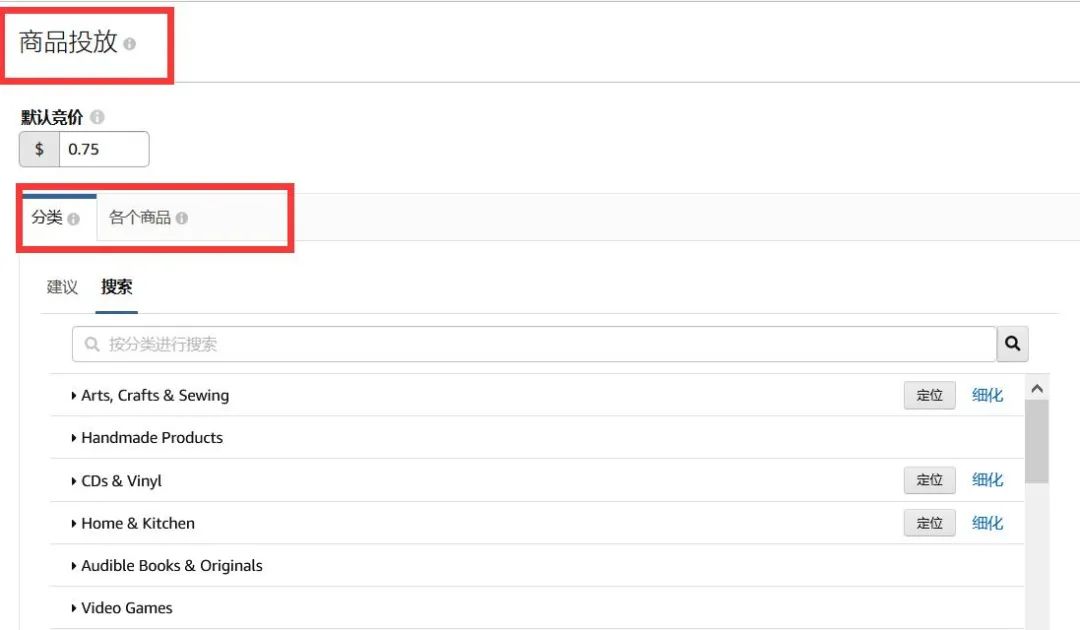Image resolution: width=1080 pixels, height=630 pixels.
Task: Click info icon on 分类 tab
Action: tap(74, 218)
